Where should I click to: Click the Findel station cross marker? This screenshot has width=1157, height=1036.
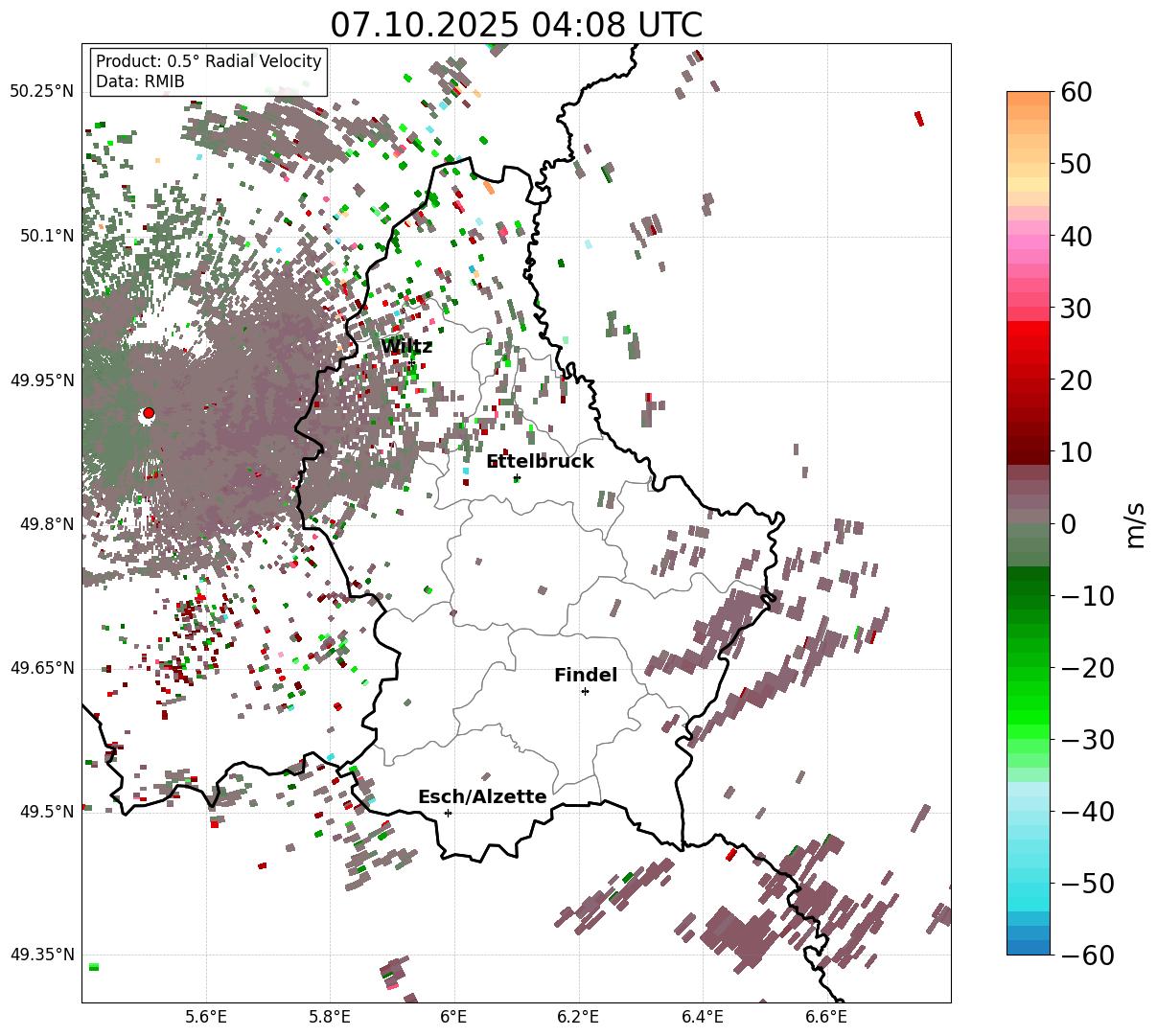(x=585, y=691)
